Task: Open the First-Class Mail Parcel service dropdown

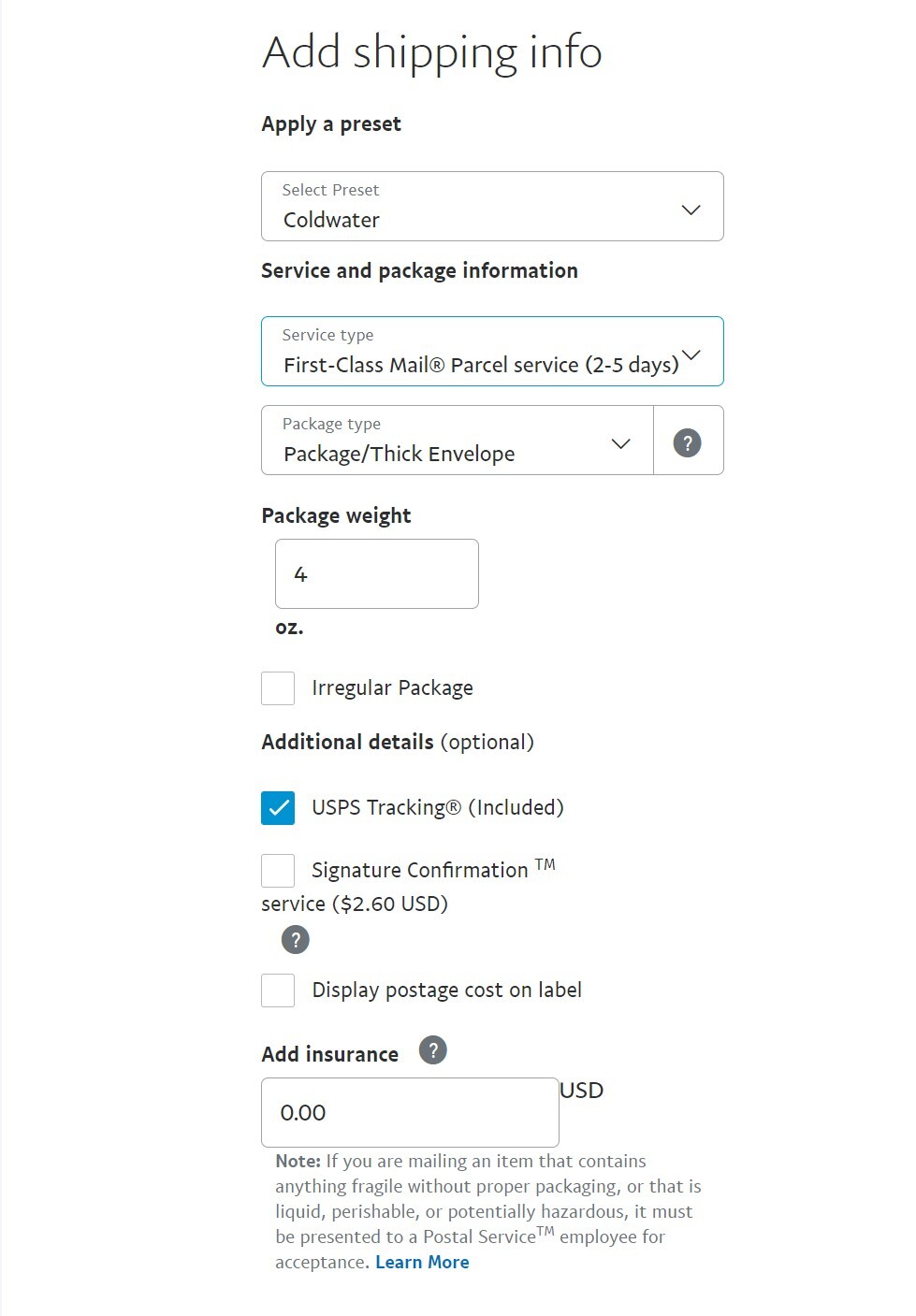Action: pyautogui.click(x=481, y=365)
